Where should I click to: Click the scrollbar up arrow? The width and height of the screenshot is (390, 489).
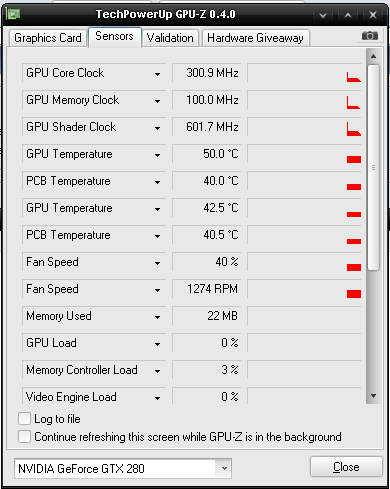click(373, 56)
